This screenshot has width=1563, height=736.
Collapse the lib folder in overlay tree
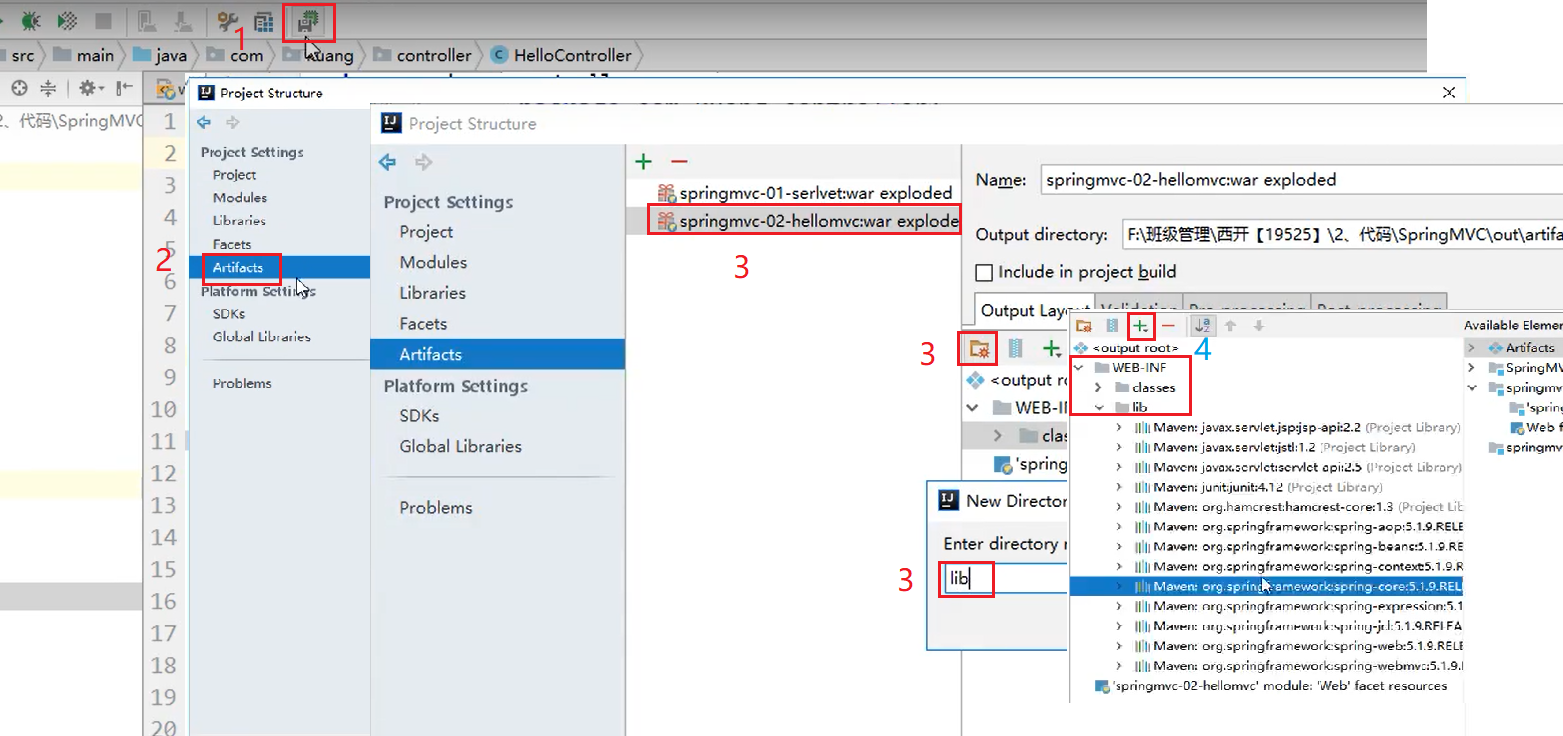click(x=1098, y=407)
